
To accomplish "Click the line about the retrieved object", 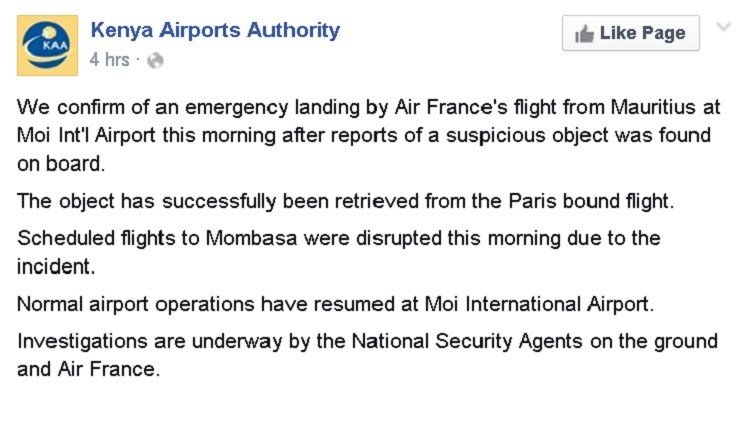I will coord(346,200).
